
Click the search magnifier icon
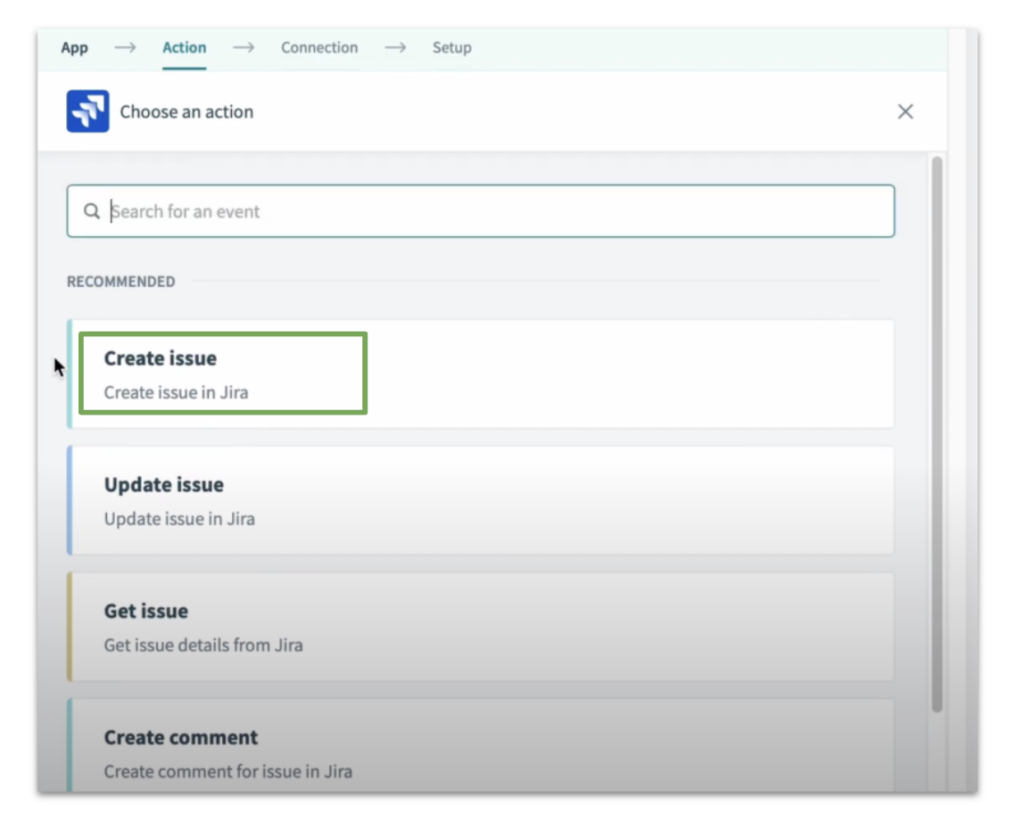(91, 211)
